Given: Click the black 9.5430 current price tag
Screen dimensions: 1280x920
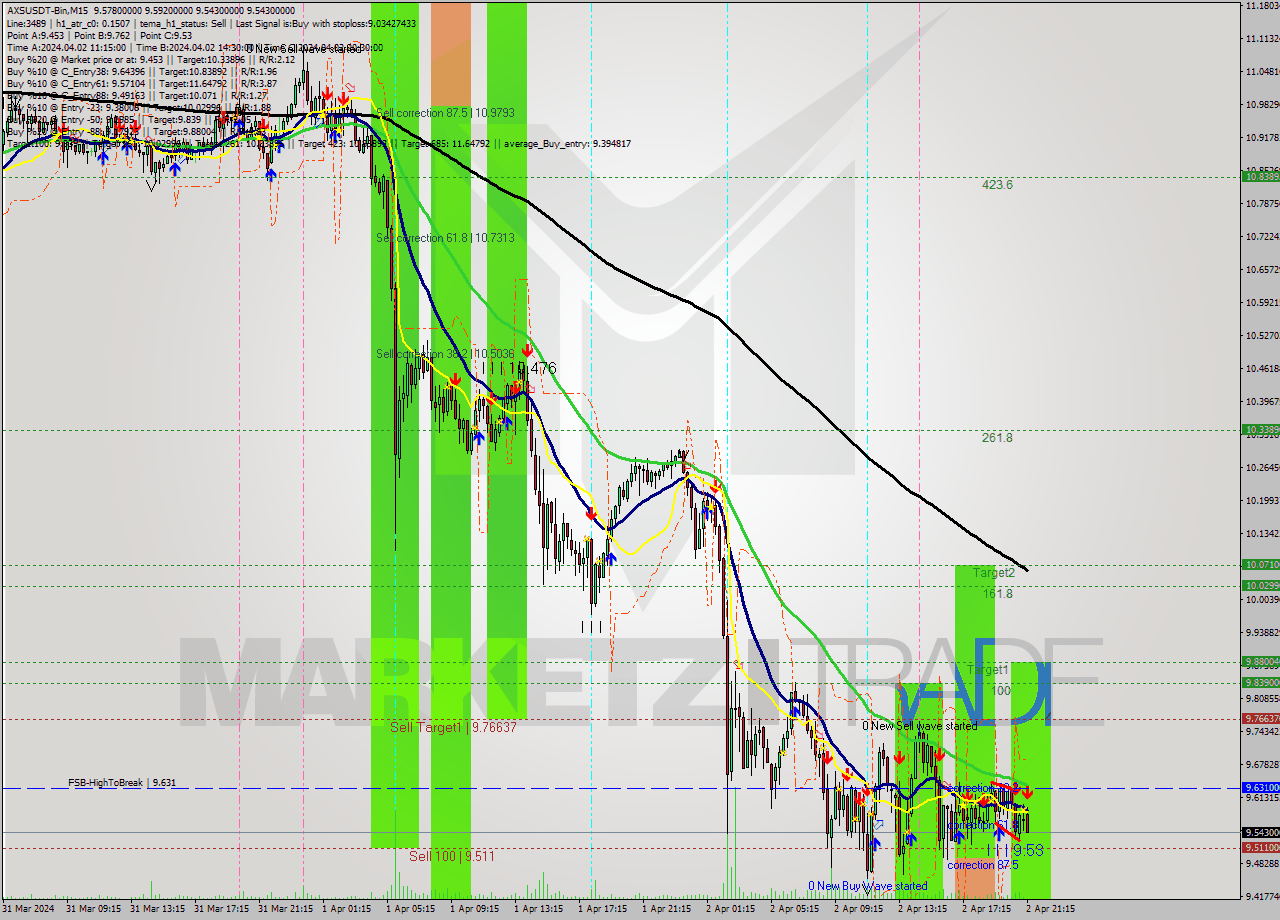Looking at the screenshot, I should (x=1260, y=832).
